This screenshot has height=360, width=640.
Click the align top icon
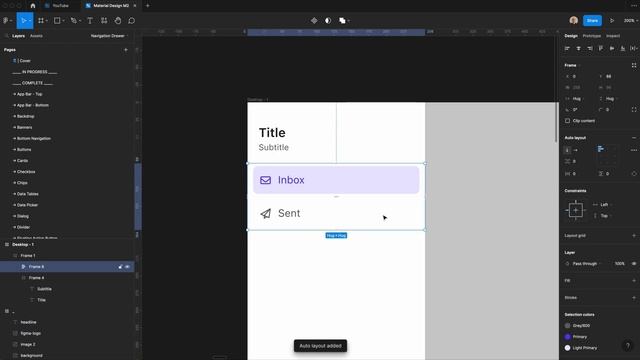point(601,48)
